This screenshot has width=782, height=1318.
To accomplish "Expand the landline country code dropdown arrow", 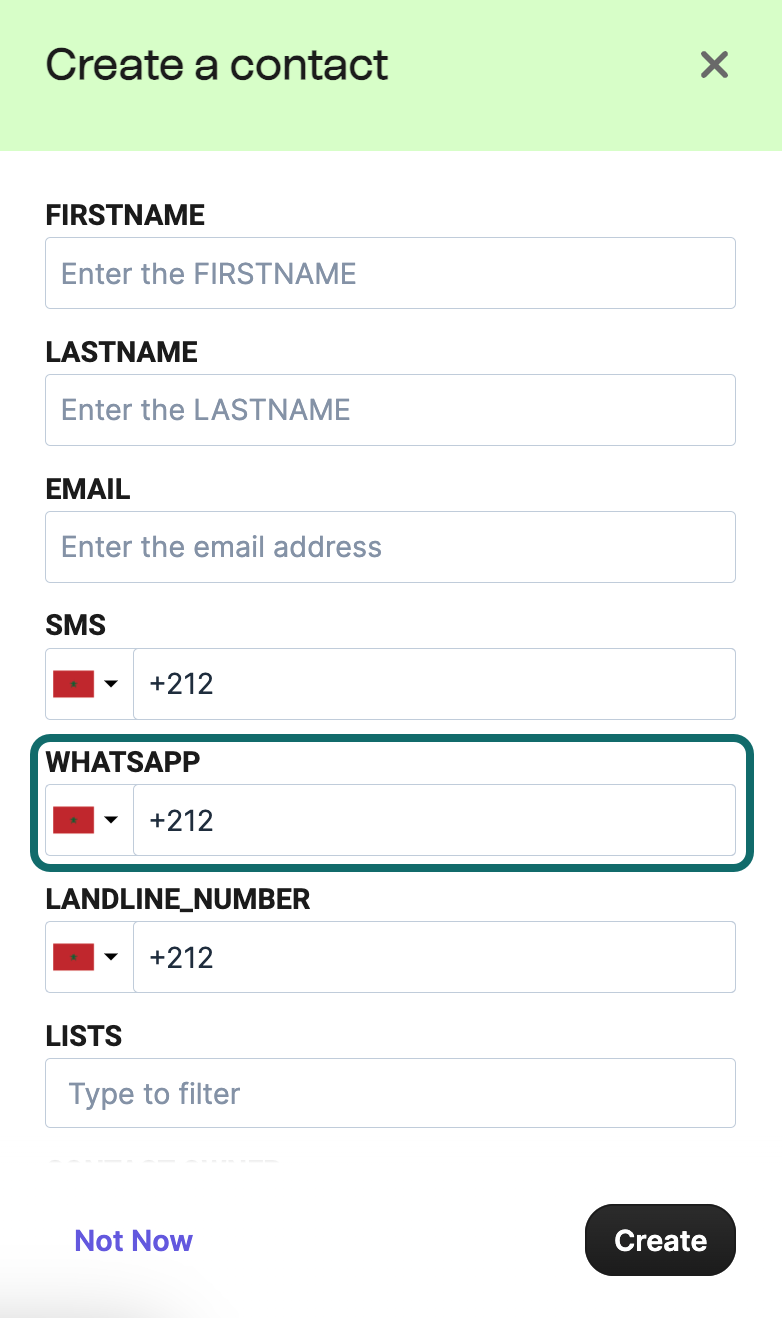I will point(113,956).
